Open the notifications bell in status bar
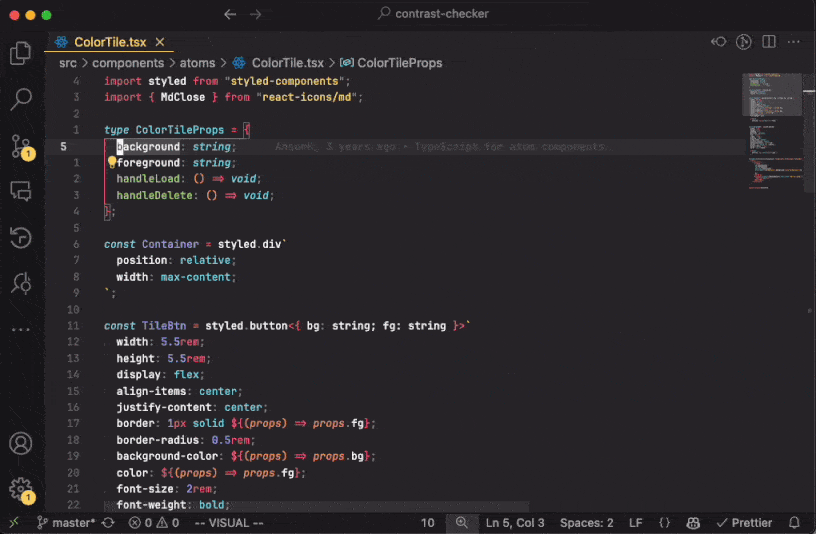 (794, 523)
